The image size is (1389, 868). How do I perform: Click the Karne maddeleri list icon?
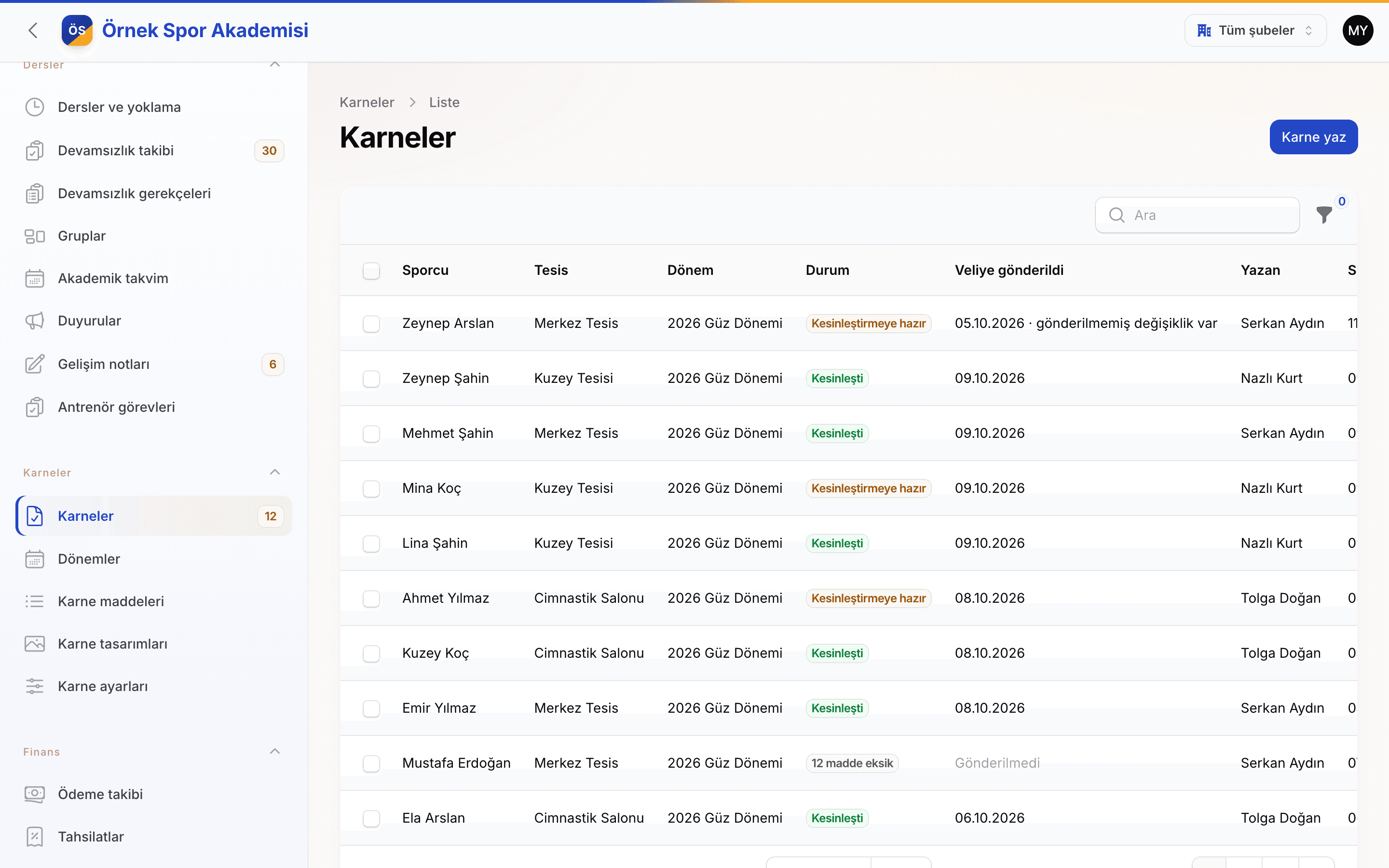tap(34, 601)
